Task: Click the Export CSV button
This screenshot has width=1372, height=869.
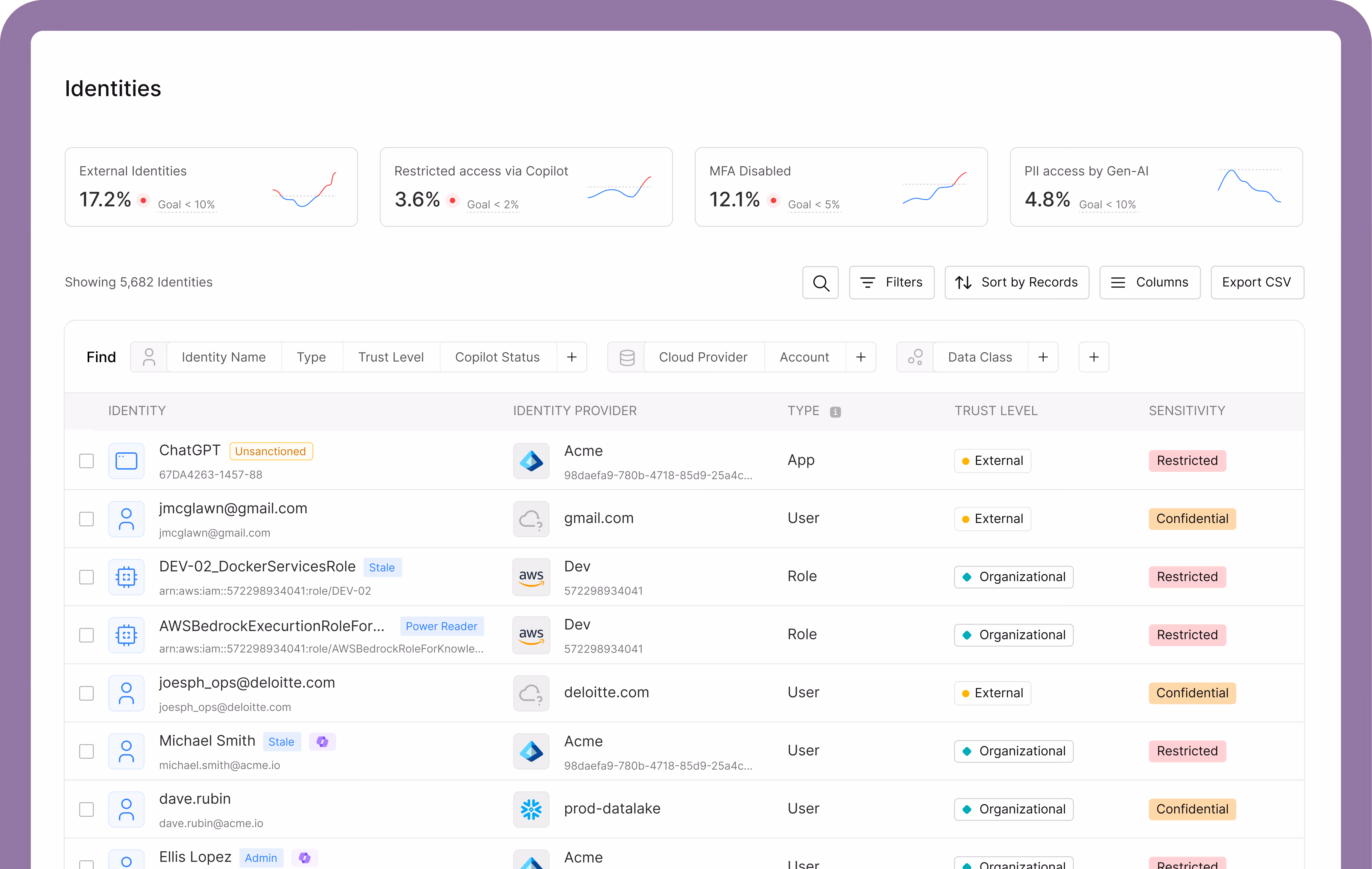Action: coord(1257,283)
